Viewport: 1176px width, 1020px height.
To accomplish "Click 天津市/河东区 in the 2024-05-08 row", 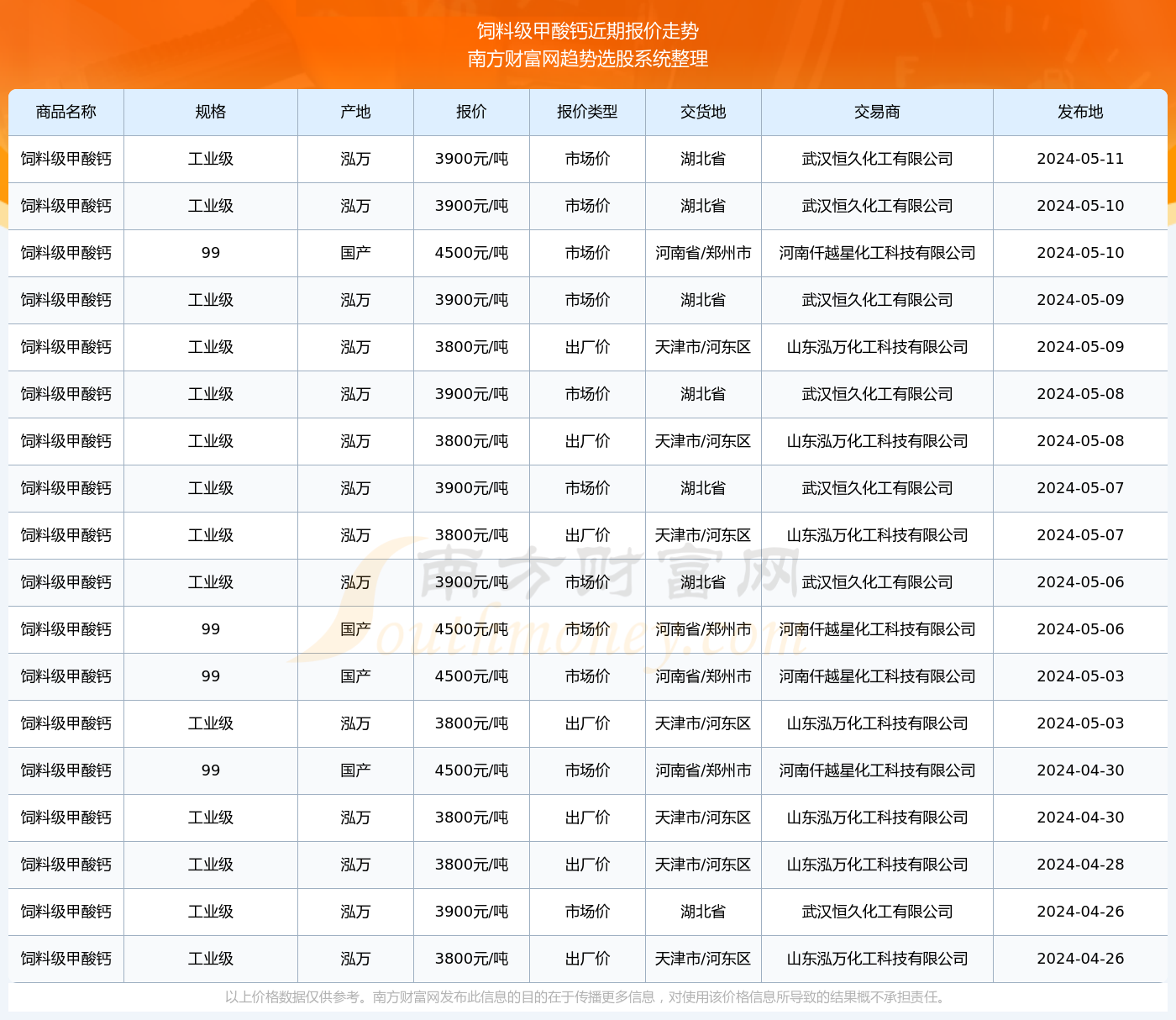I will 703,441.
